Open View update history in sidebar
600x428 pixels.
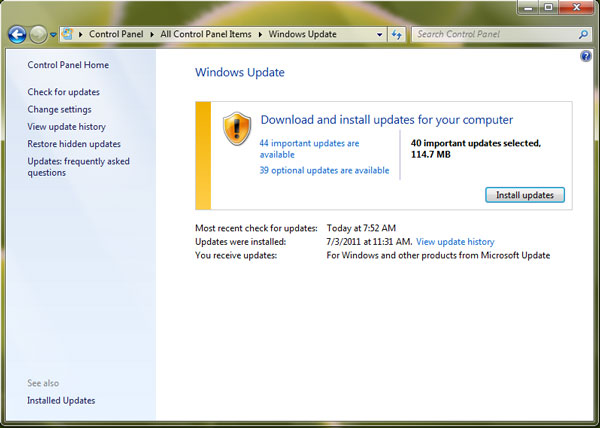pyautogui.click(x=67, y=127)
